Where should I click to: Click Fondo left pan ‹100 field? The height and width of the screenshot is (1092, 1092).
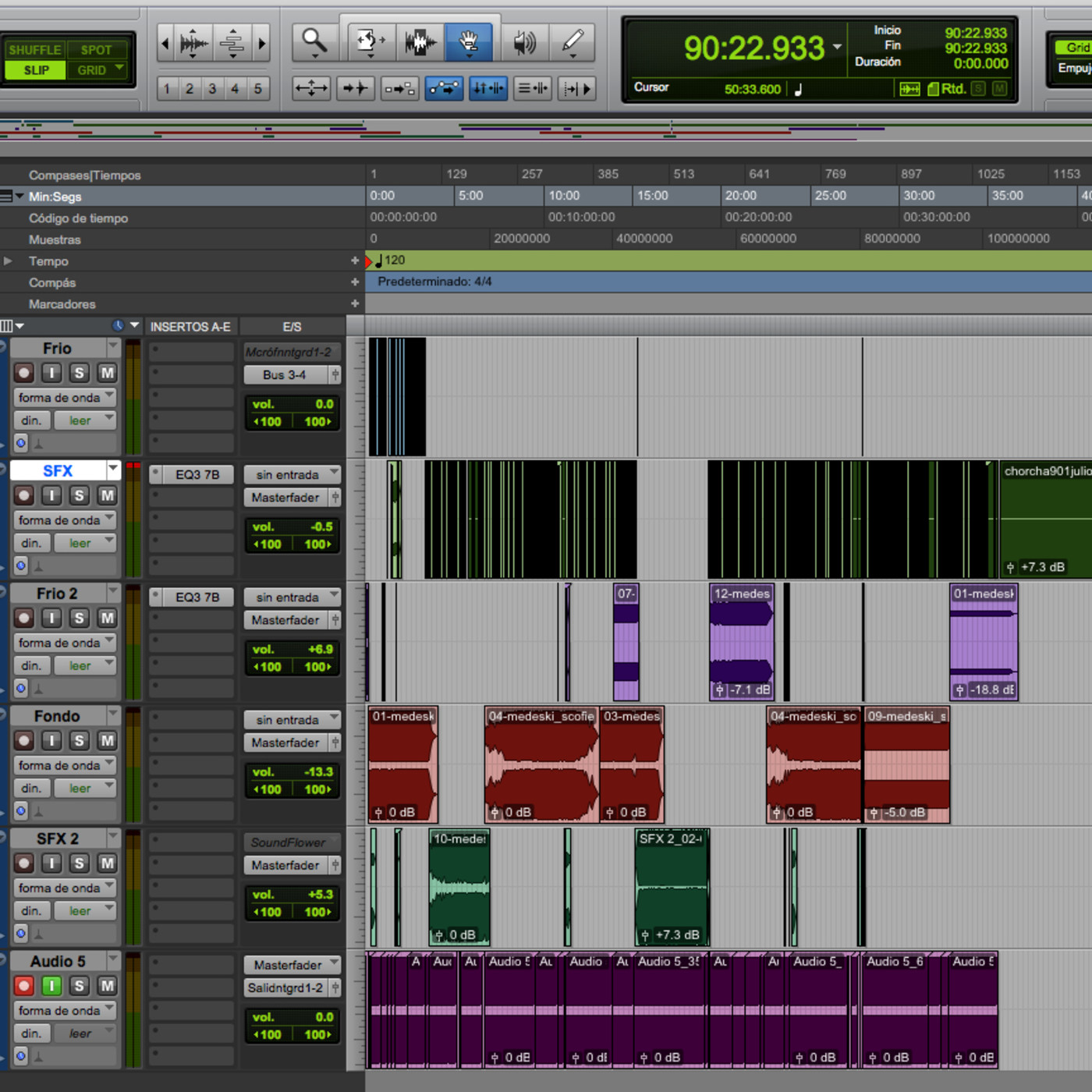[x=268, y=789]
